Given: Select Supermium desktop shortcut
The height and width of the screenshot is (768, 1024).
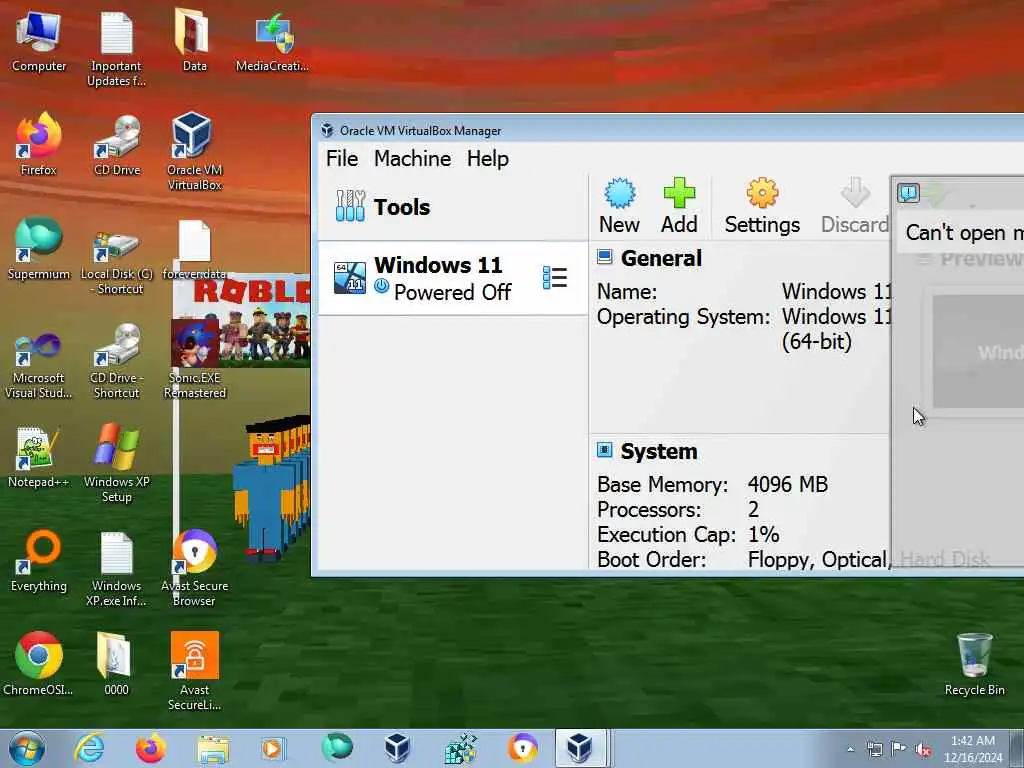Looking at the screenshot, I should click(x=39, y=249).
